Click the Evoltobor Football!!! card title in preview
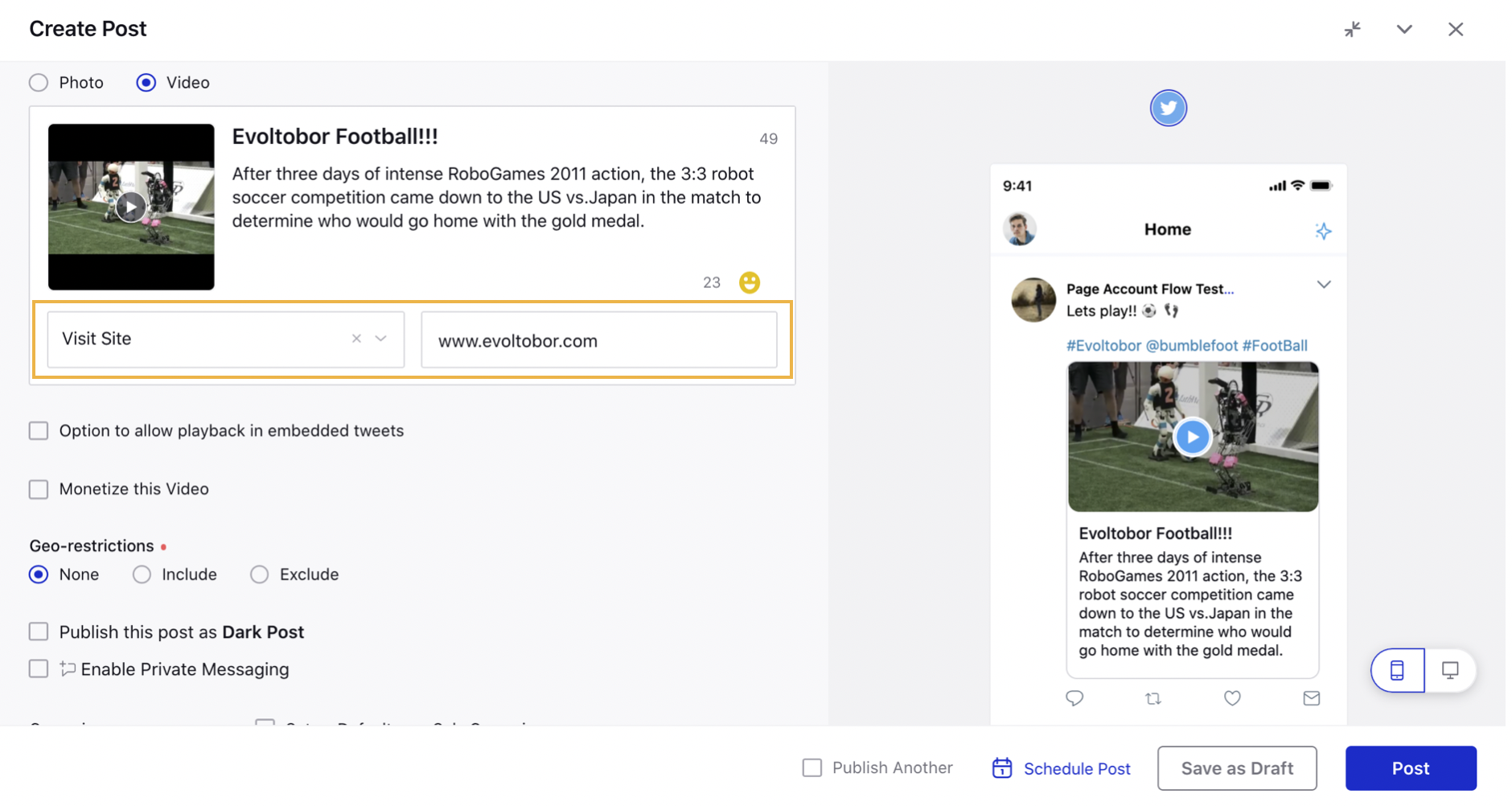Screen dimensions: 1512x806 point(1155,533)
